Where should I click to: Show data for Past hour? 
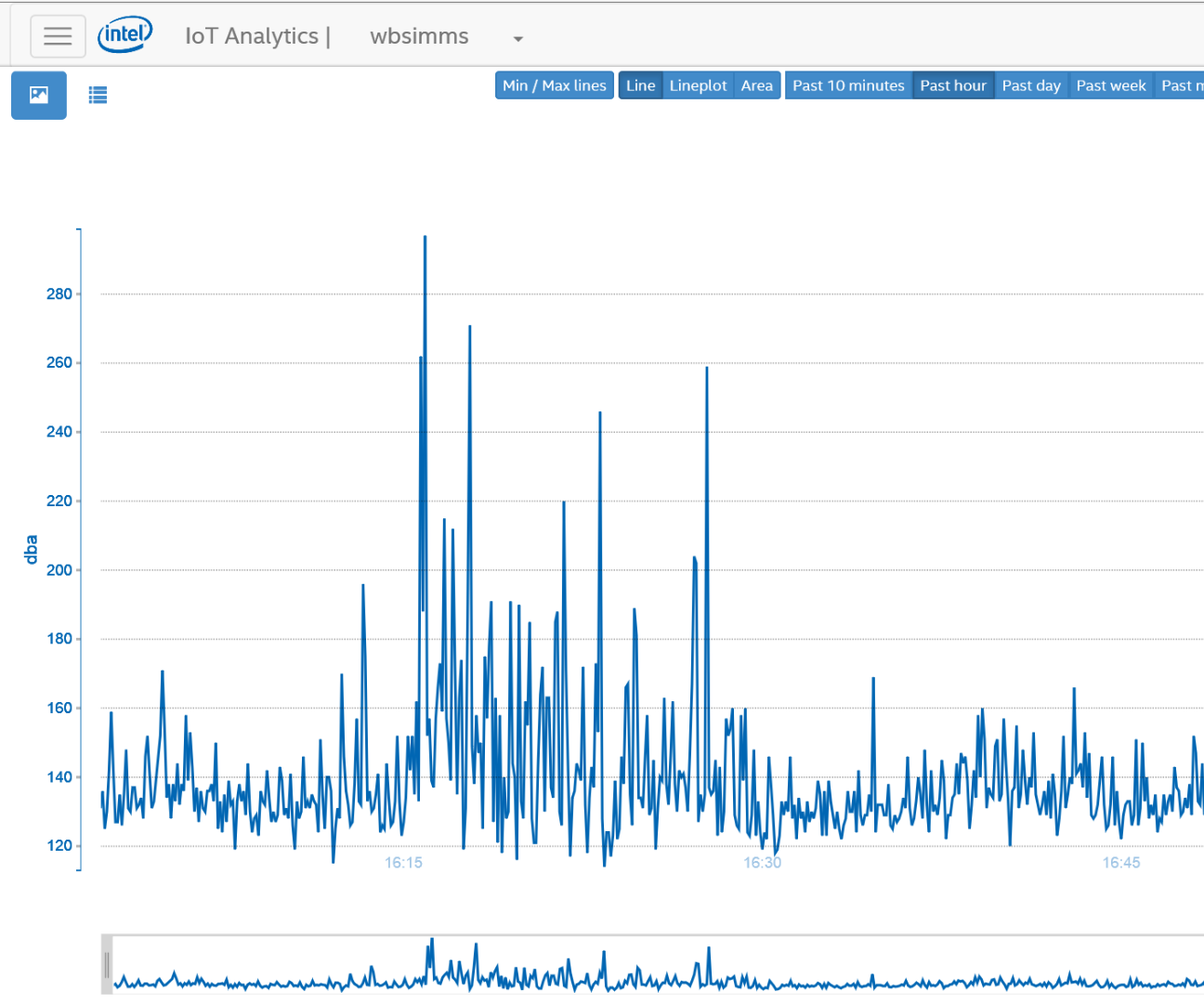pyautogui.click(x=953, y=85)
